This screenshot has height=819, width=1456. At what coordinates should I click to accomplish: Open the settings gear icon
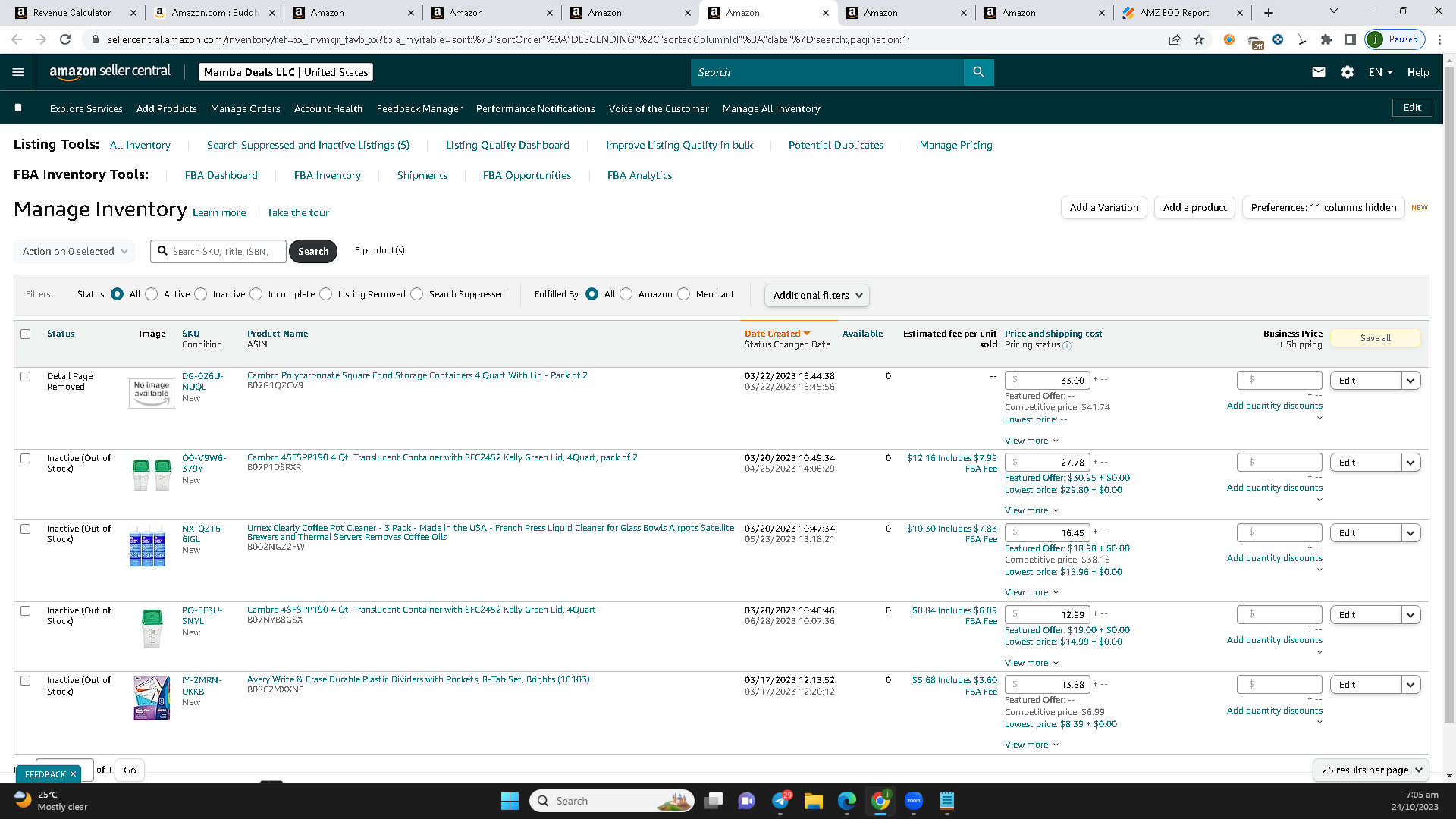tap(1348, 72)
